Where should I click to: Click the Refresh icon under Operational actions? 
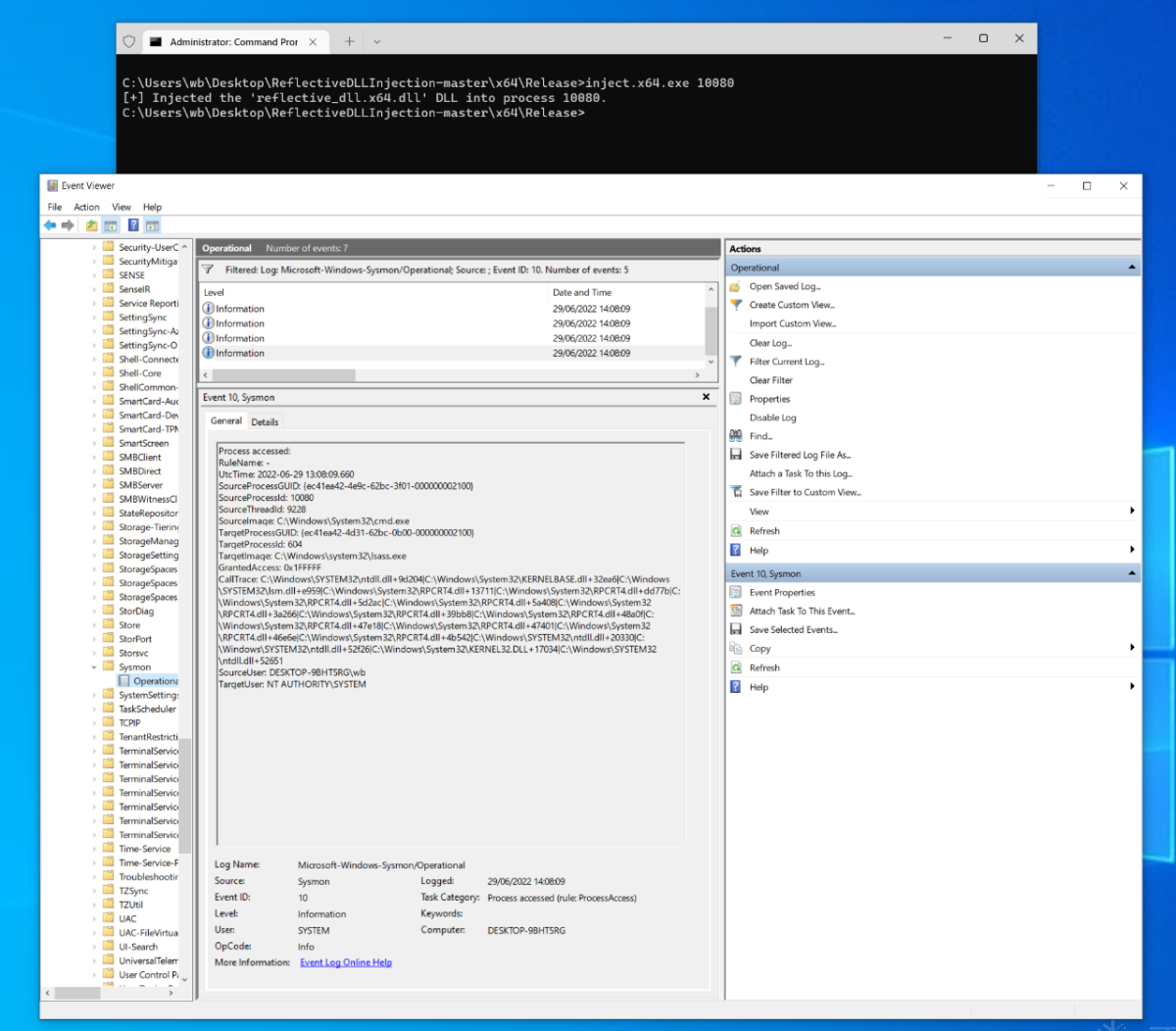736,530
